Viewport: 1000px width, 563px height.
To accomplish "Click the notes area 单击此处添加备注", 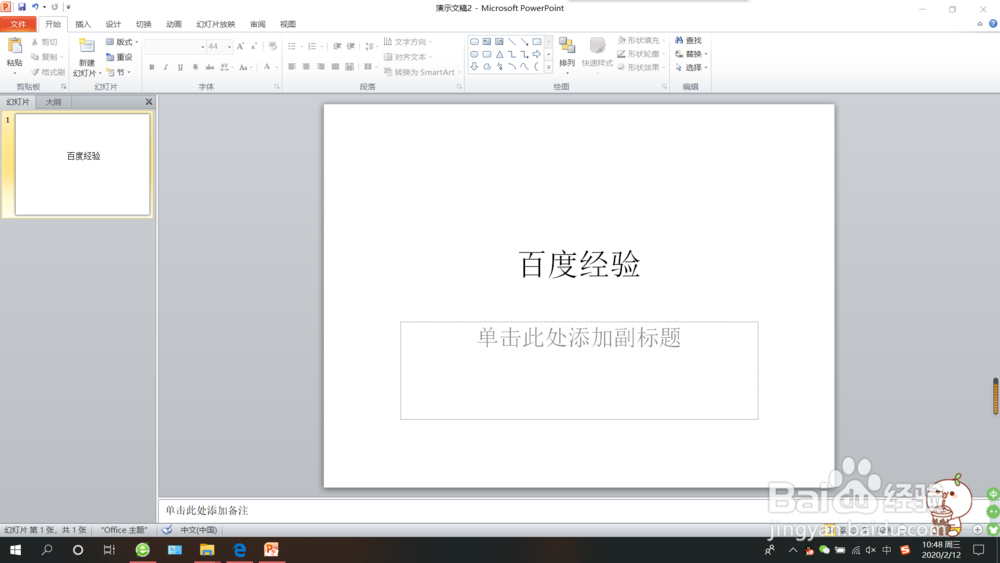I will tap(207, 510).
